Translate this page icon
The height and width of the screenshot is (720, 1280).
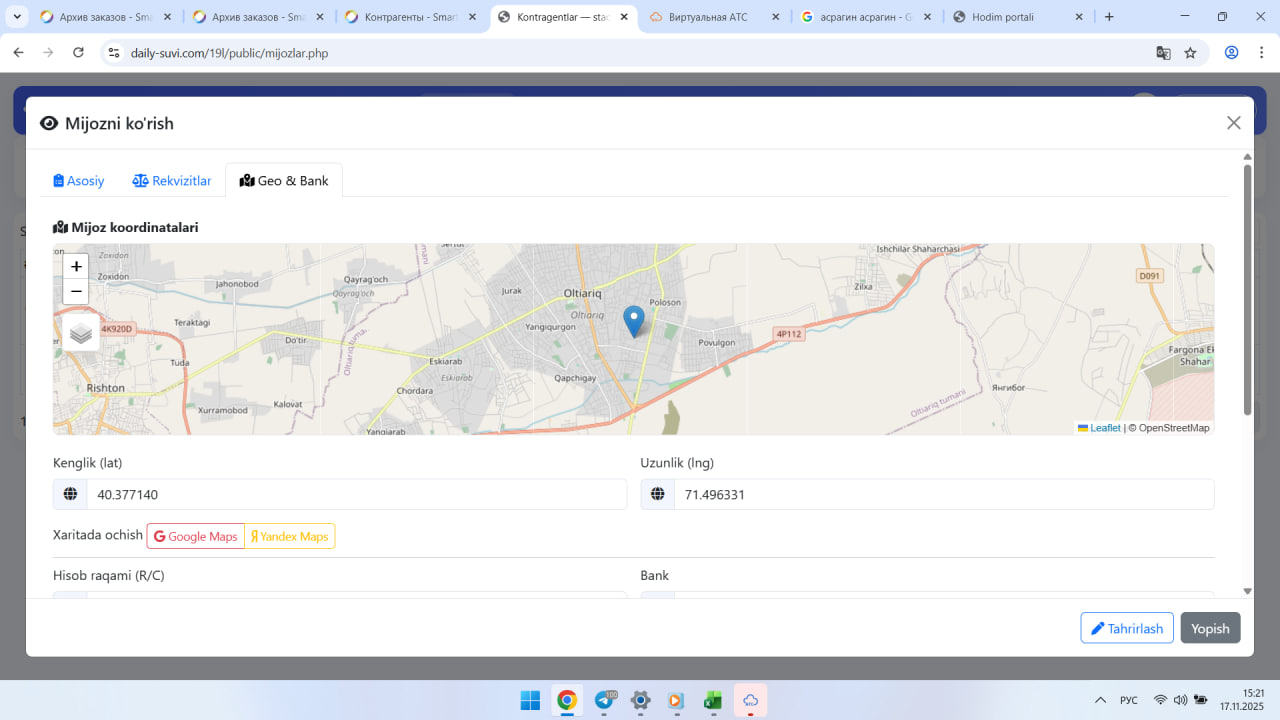(x=1163, y=53)
